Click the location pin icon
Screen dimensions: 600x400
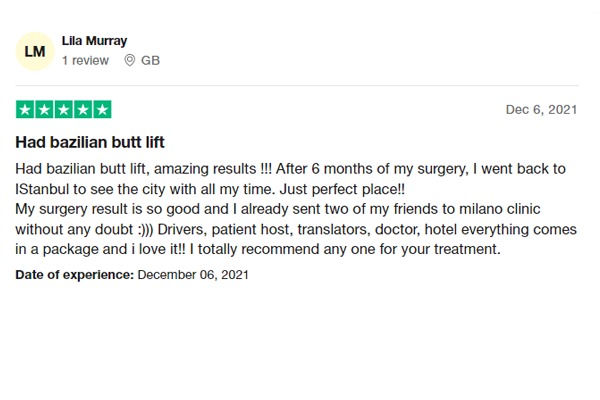pos(130,60)
